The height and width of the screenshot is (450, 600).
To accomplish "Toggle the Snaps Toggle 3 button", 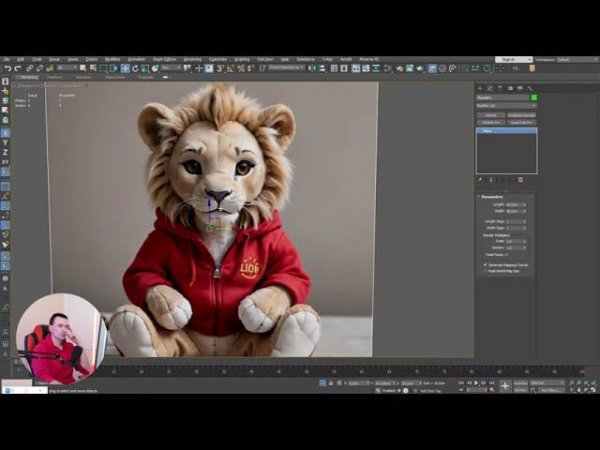I will (x=220, y=68).
